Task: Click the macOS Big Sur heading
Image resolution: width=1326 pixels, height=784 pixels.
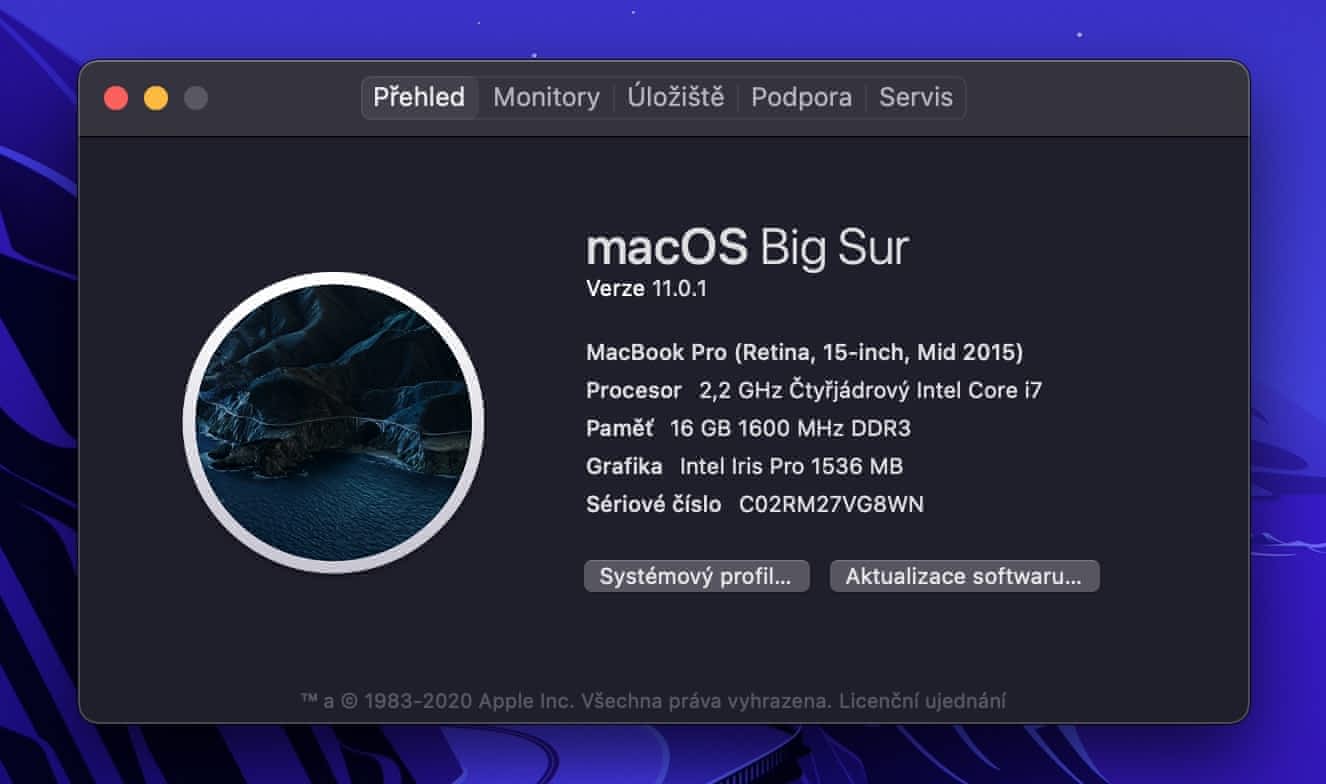Action: (747, 247)
